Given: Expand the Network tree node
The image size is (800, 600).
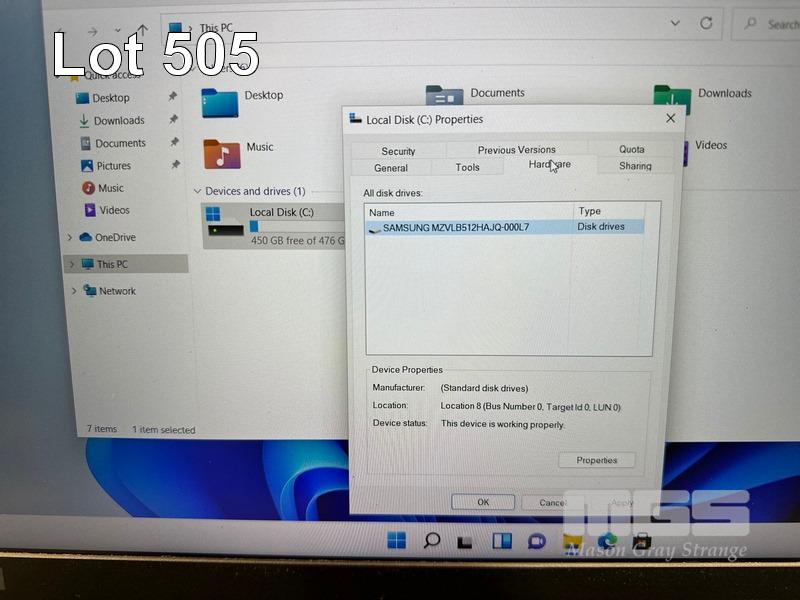Looking at the screenshot, I should (x=74, y=291).
